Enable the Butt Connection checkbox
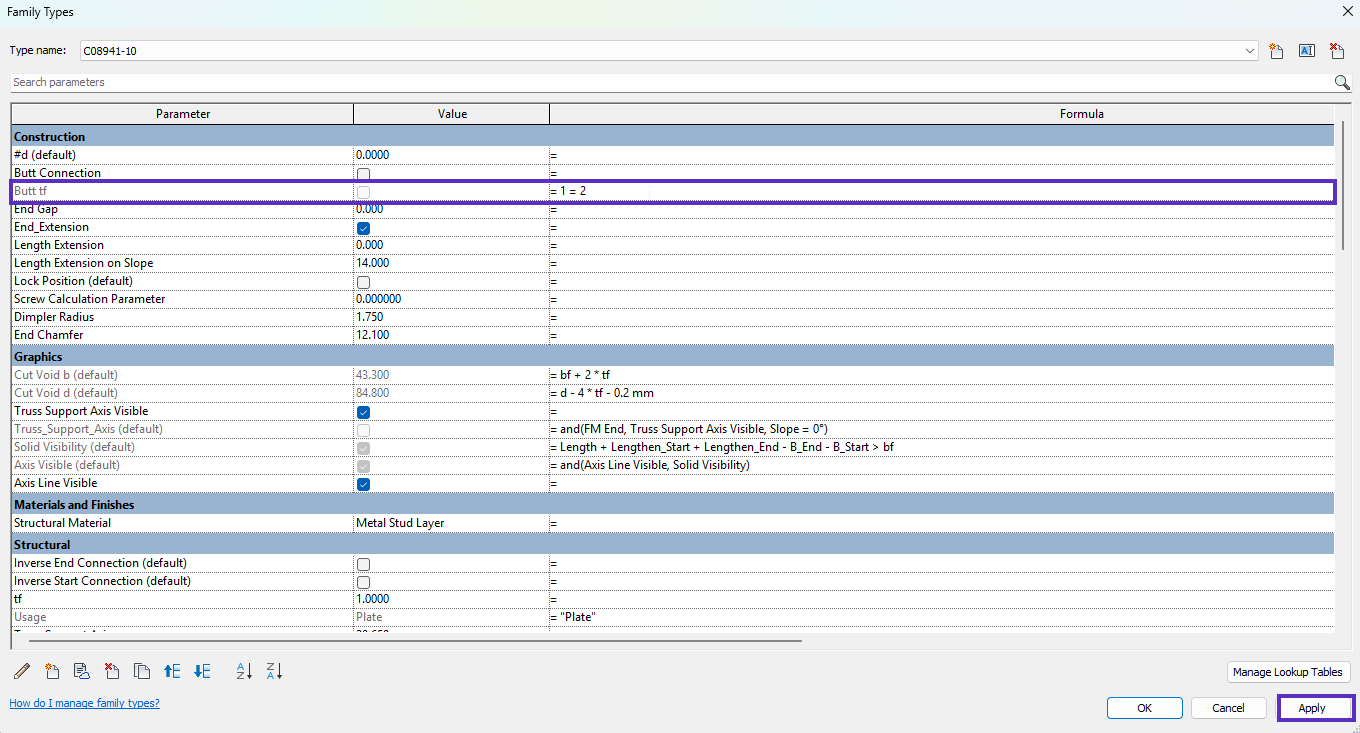 click(x=363, y=174)
